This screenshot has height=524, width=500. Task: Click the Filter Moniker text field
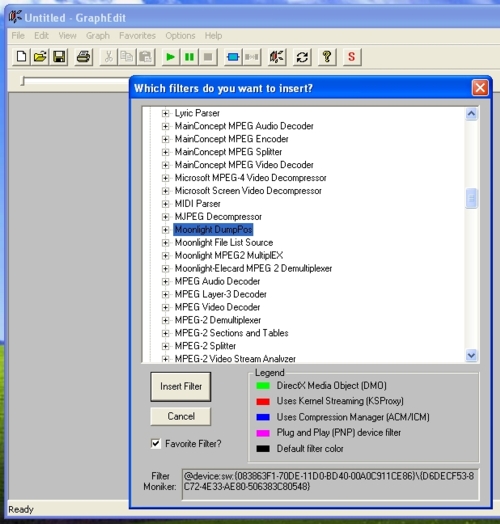tap(330, 485)
